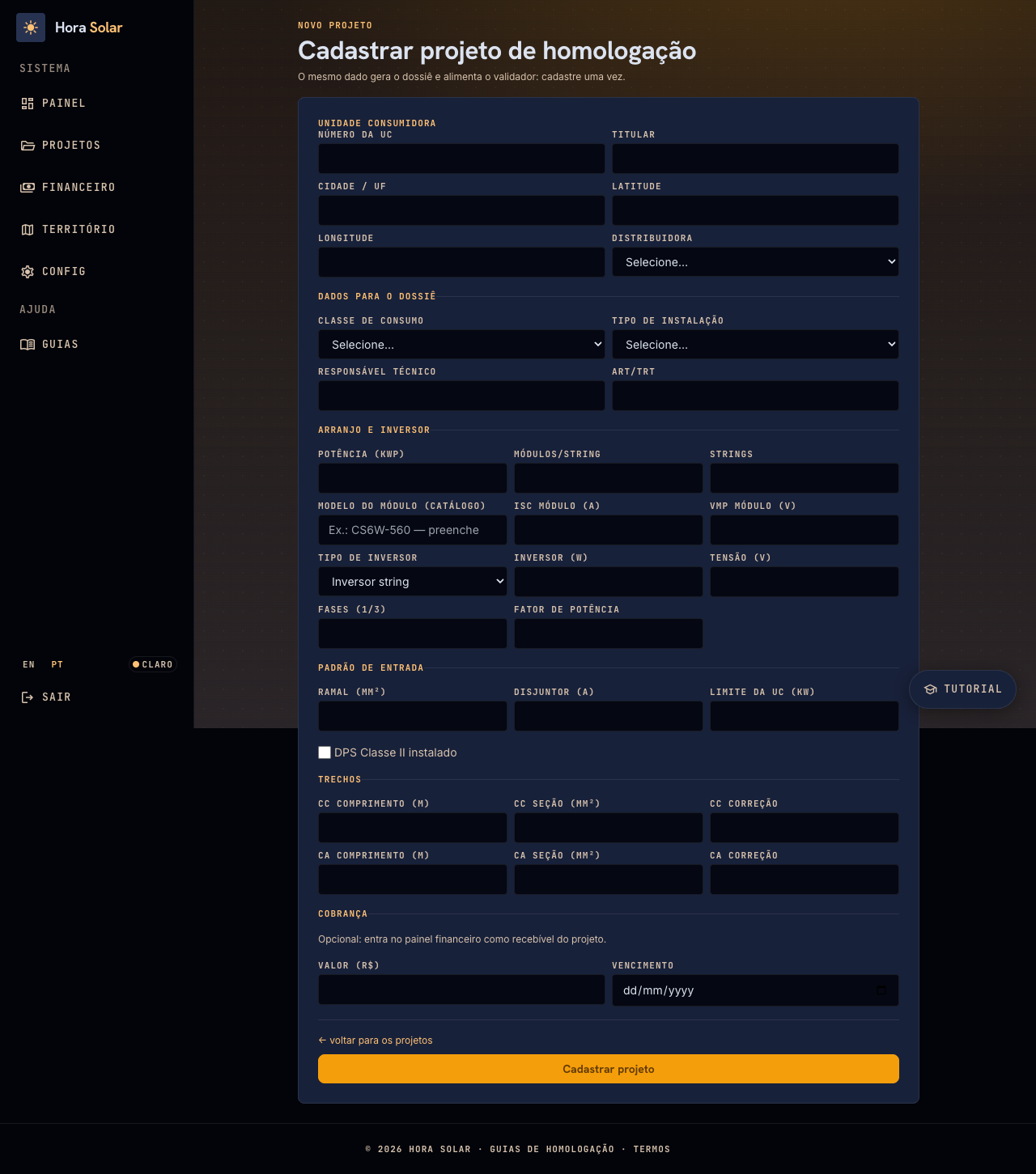The image size is (1036, 1174).
Task: Focus the Número da UC field
Action: click(x=461, y=159)
